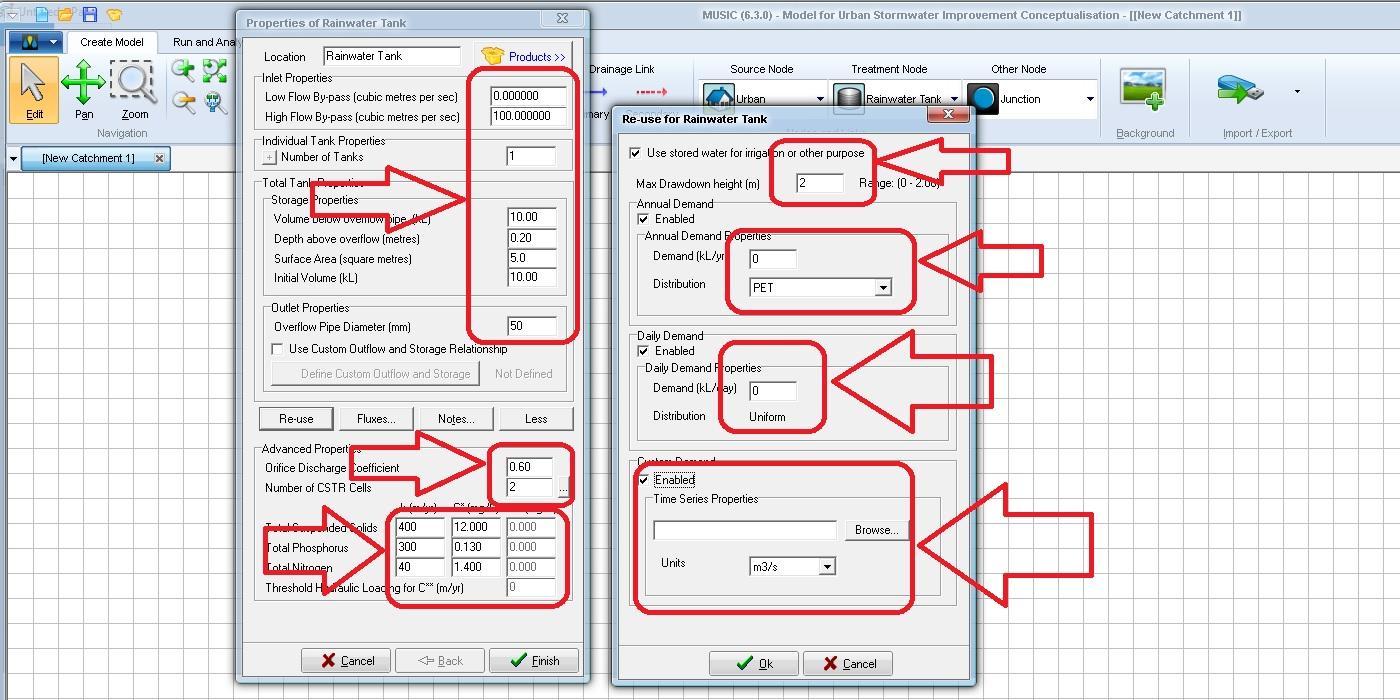Open the Source Node Urban dropdown
1400x700 pixels.
click(x=820, y=99)
